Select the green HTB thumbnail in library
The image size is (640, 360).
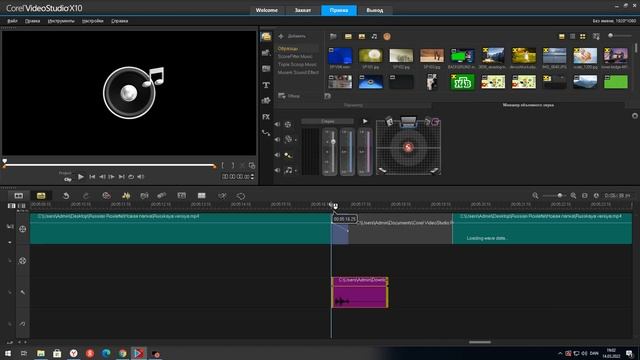coord(462,82)
